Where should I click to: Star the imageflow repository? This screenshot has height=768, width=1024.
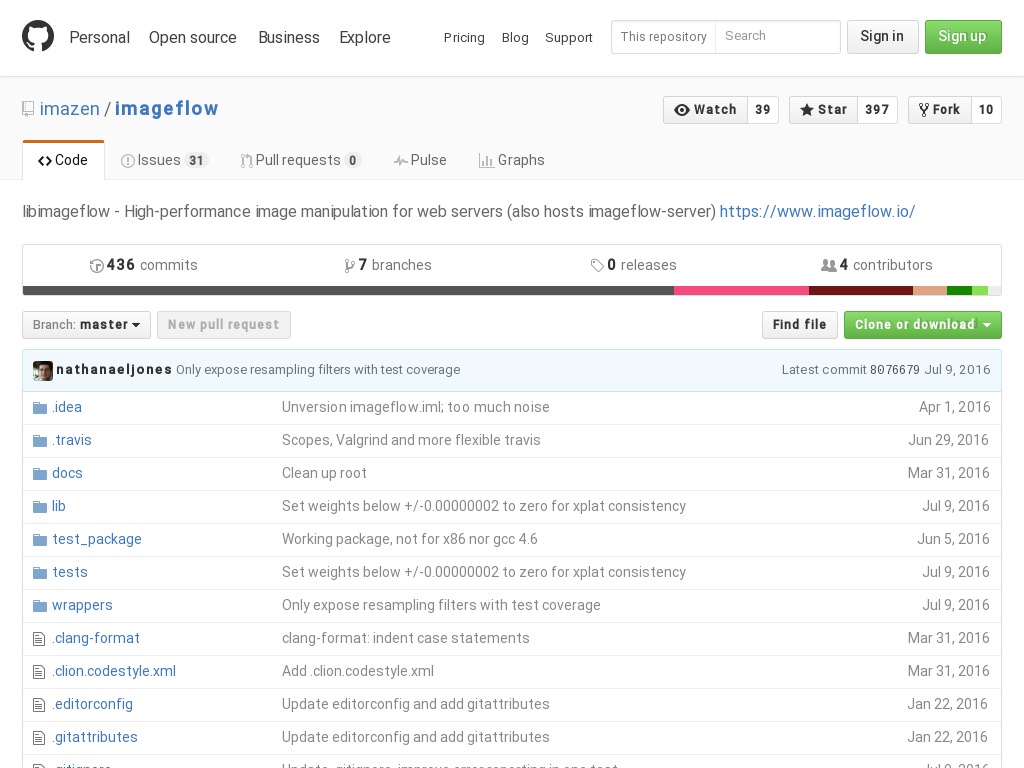[x=823, y=110]
